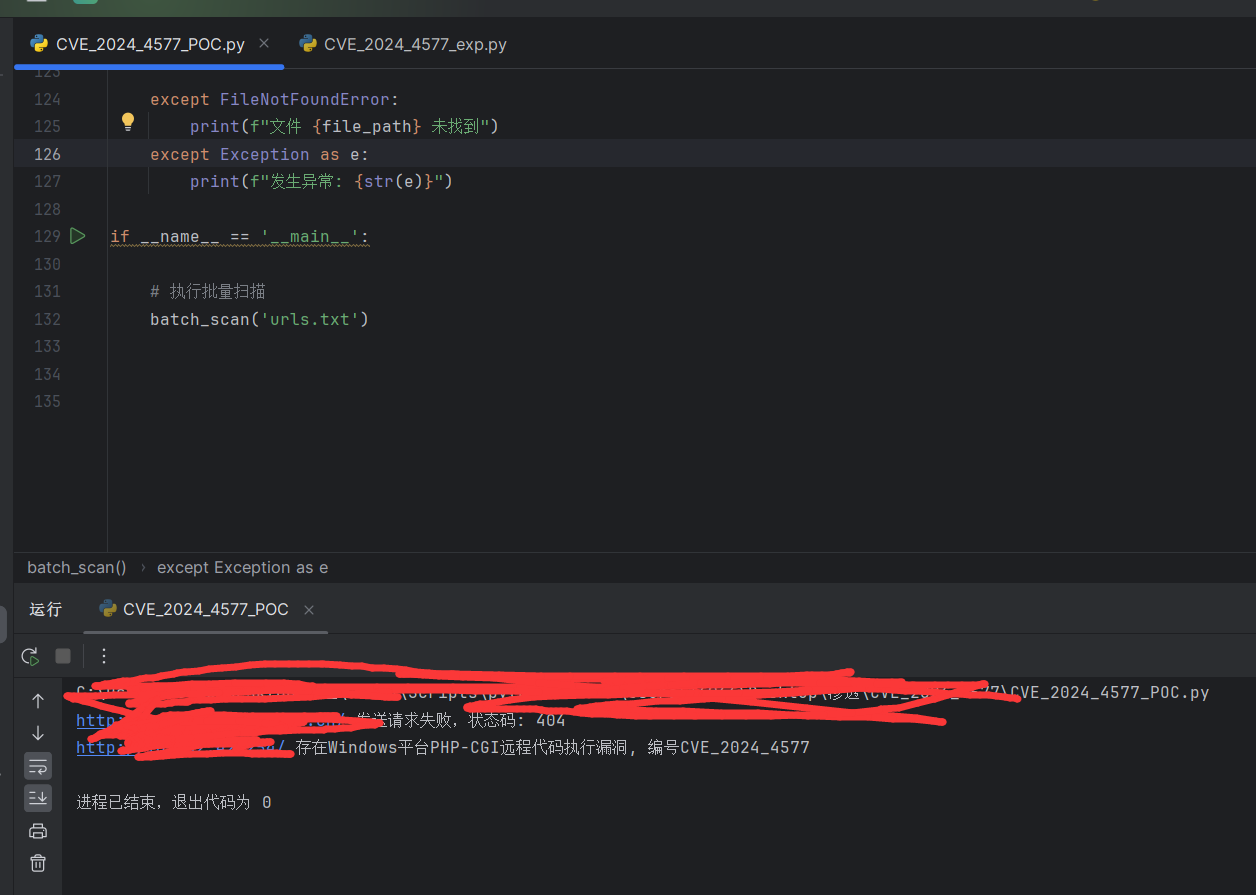Viewport: 1256px width, 895px height.
Task: Rerun the script with the rerun icon
Action: coord(30,656)
